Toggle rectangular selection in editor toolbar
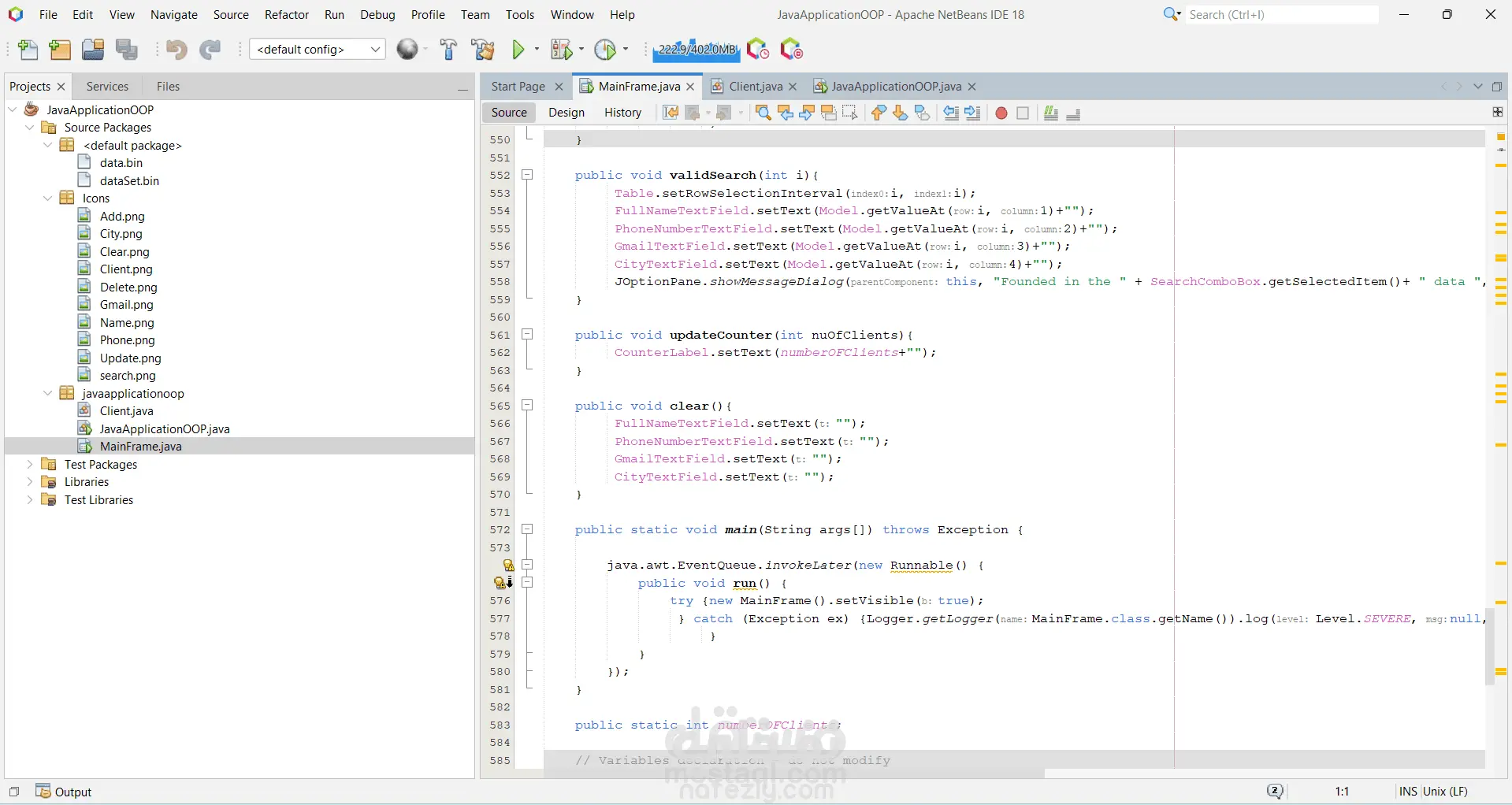 point(849,113)
